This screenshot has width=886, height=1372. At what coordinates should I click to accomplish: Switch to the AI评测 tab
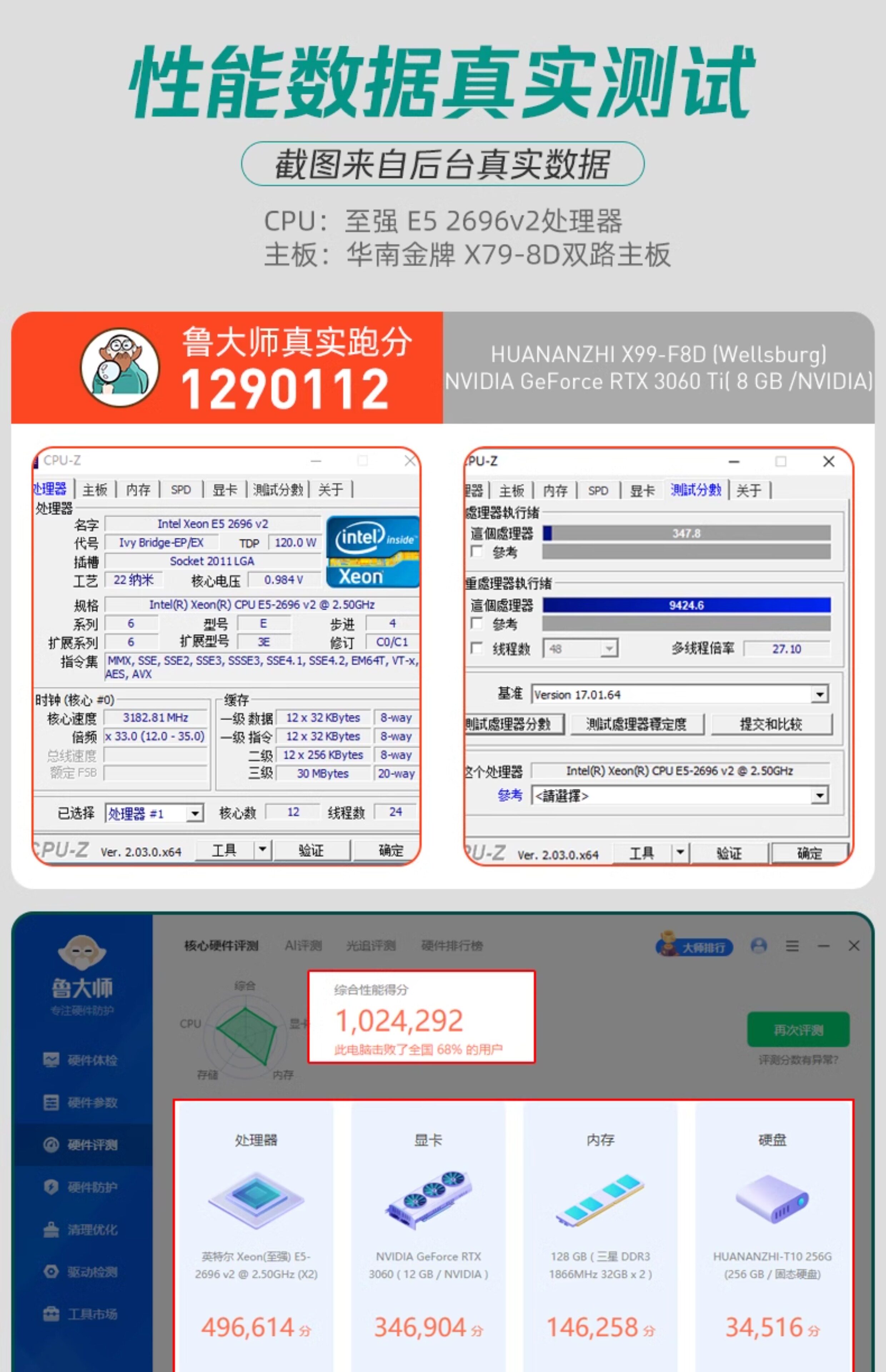tap(303, 945)
